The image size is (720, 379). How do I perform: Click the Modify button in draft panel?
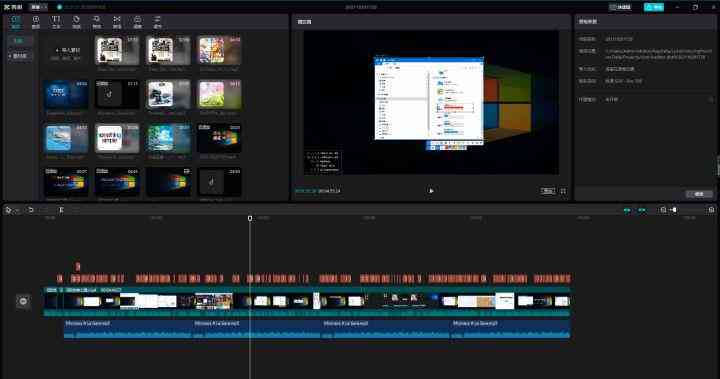pos(699,194)
